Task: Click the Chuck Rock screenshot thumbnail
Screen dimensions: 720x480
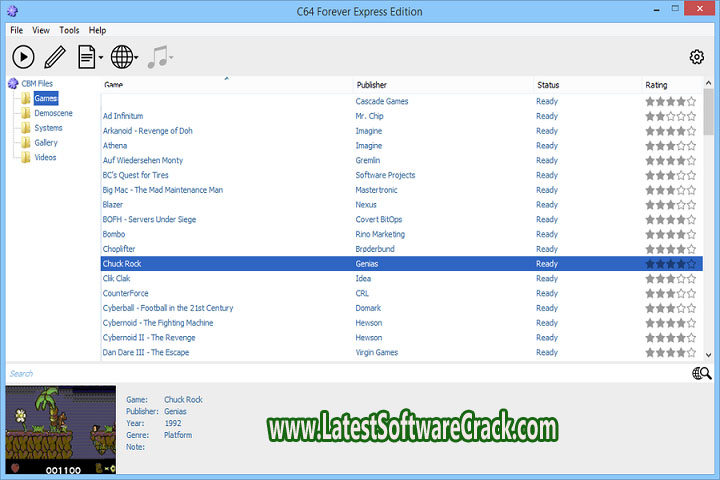Action: (61, 430)
